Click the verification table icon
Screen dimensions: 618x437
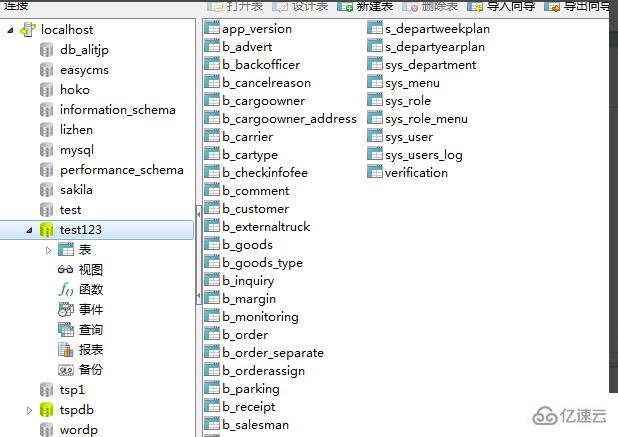(x=375, y=172)
